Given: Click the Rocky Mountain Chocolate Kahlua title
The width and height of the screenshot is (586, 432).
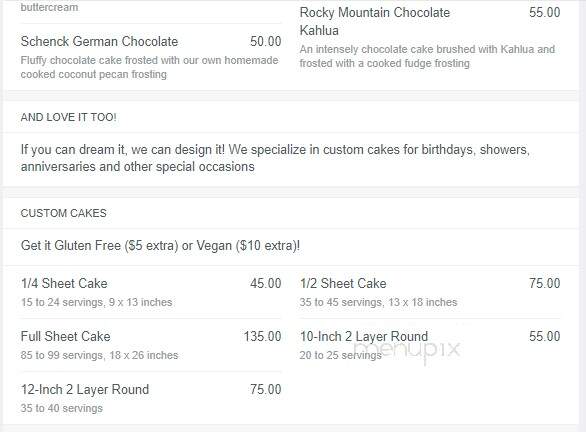Looking at the screenshot, I should pos(374,21).
